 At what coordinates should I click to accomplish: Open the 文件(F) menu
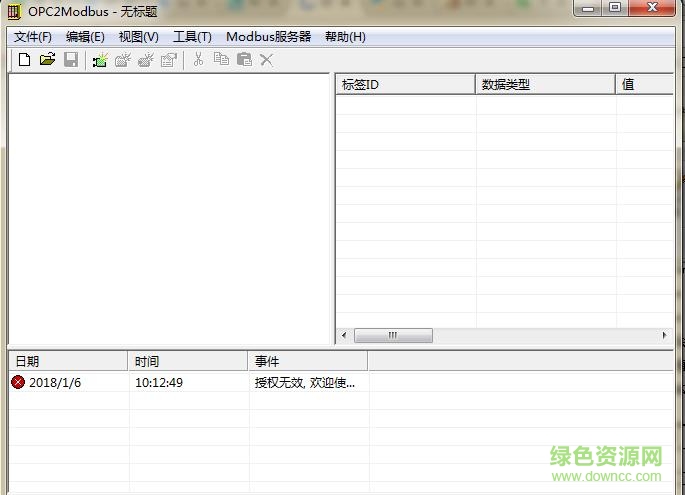[x=33, y=37]
